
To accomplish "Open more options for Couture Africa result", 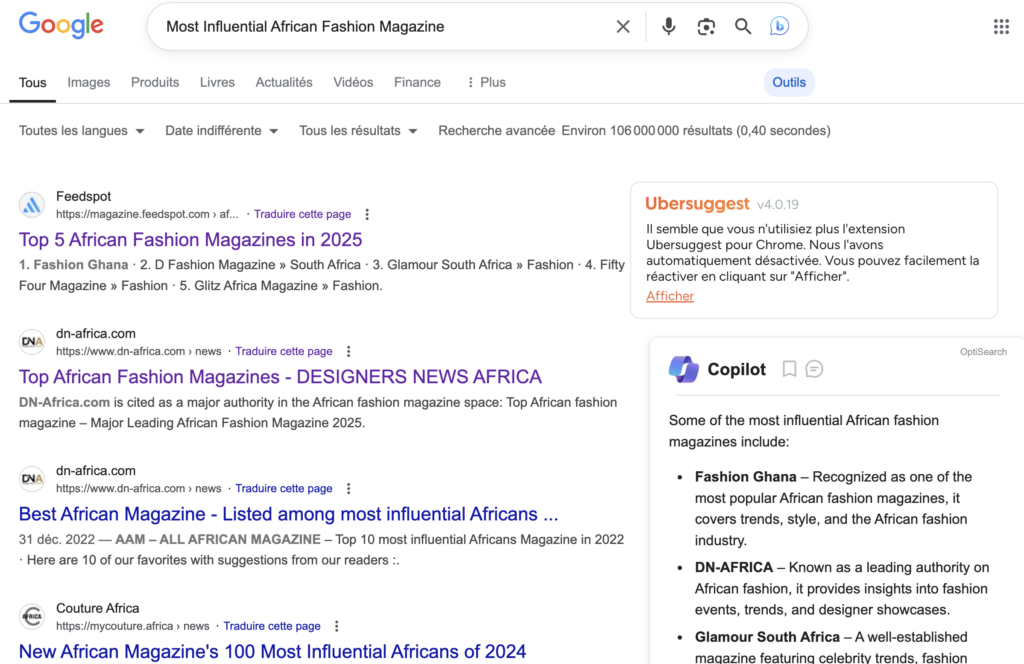I will [x=337, y=626].
